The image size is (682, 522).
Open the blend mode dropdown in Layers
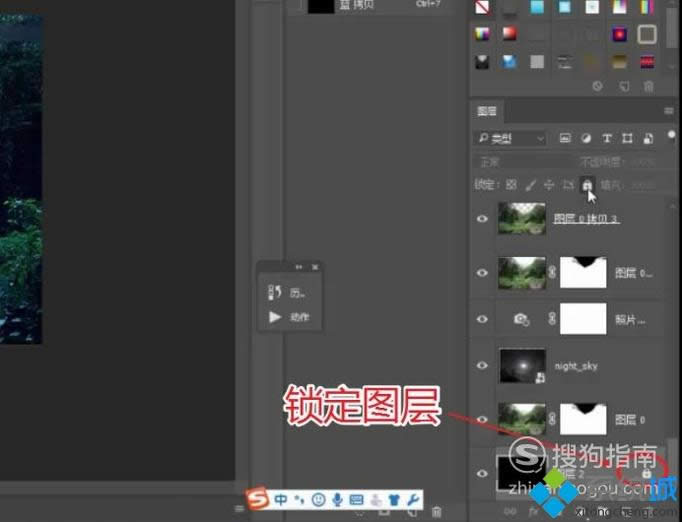point(520,162)
